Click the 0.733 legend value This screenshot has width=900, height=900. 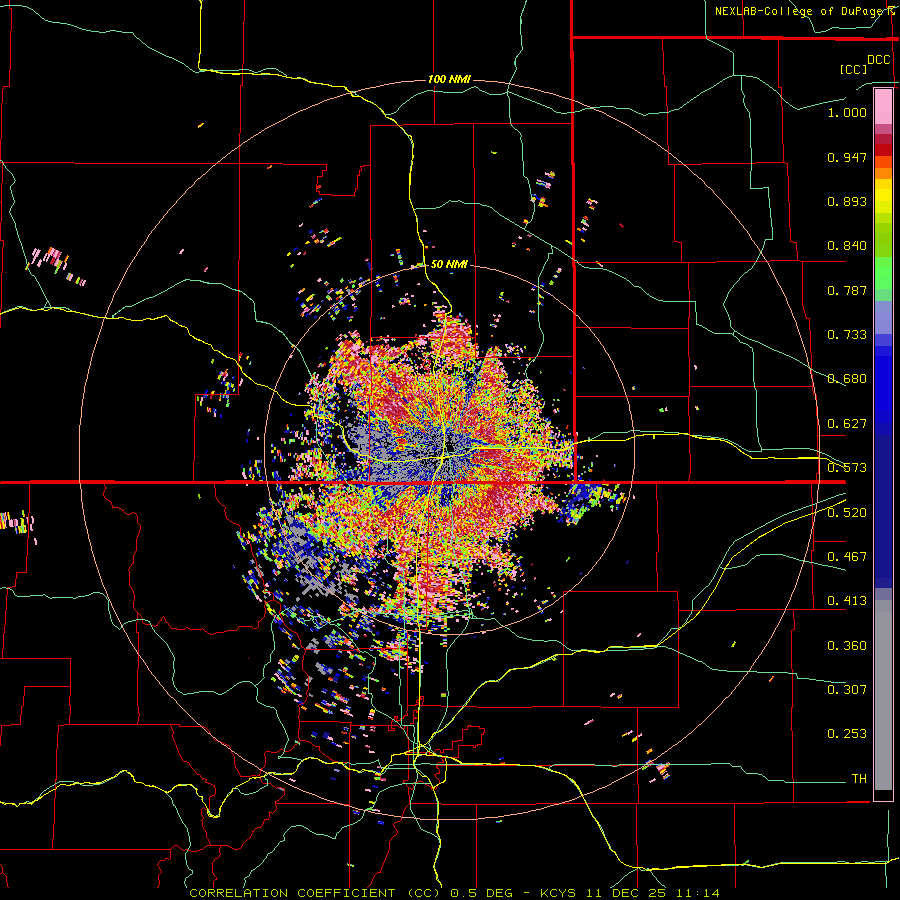(847, 335)
